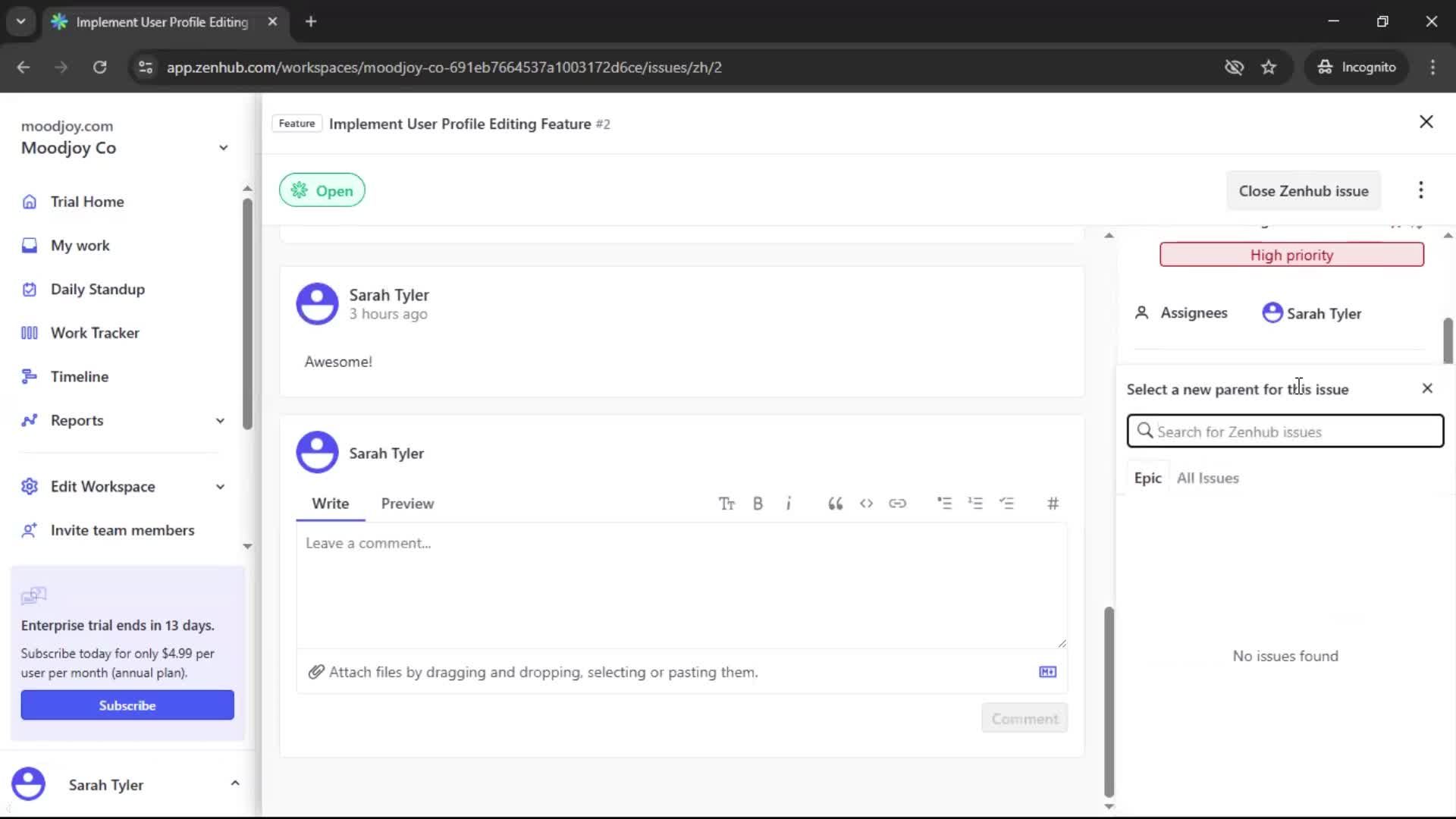Select the High priority label
The height and width of the screenshot is (819, 1456).
click(1291, 254)
